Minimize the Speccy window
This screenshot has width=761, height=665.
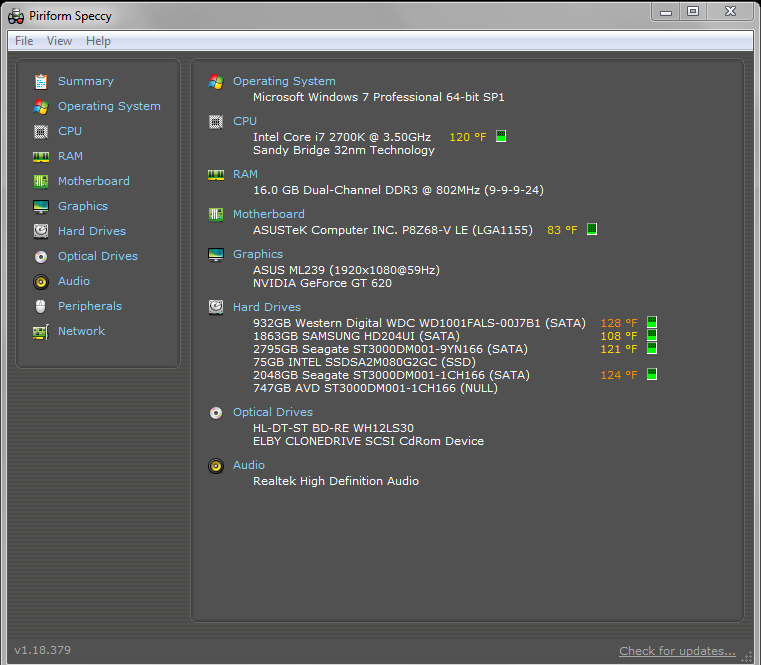click(x=666, y=11)
